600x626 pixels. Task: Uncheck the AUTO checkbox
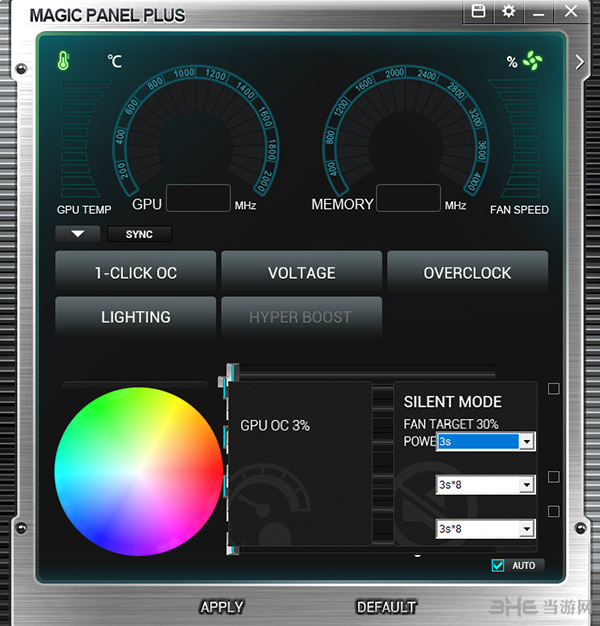[498, 565]
